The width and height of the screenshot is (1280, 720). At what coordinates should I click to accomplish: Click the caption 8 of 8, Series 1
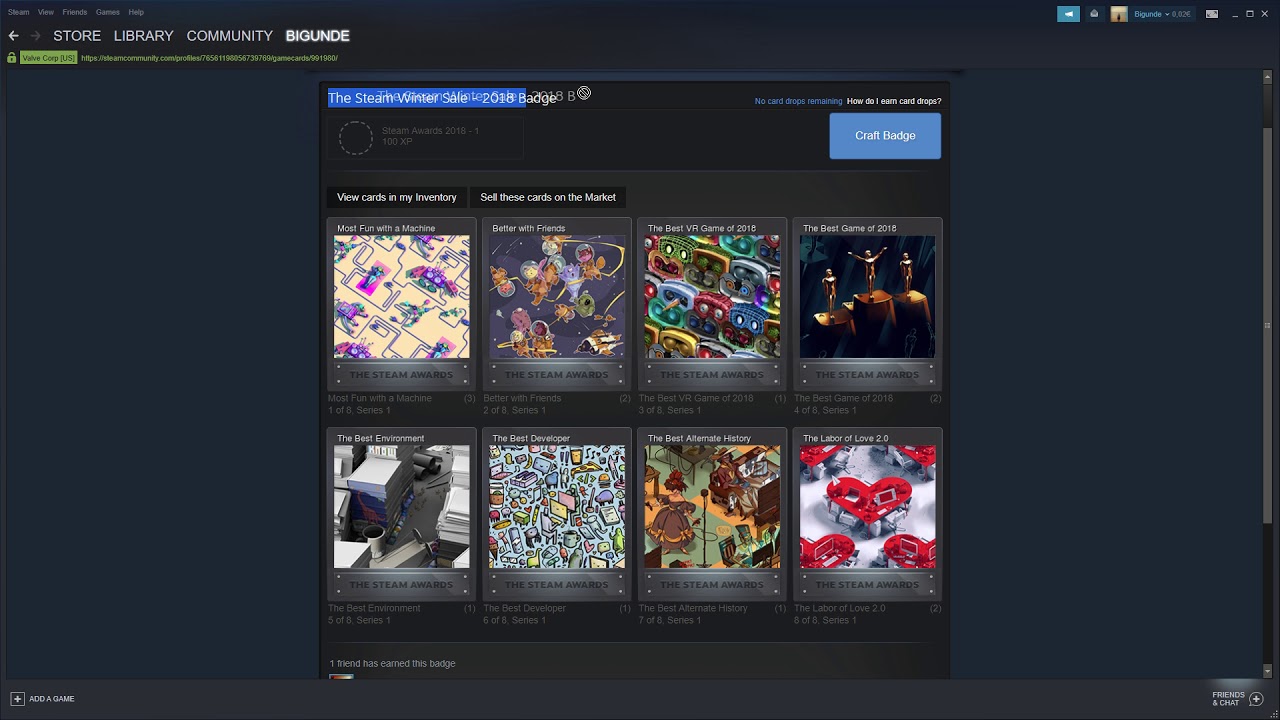pos(825,620)
